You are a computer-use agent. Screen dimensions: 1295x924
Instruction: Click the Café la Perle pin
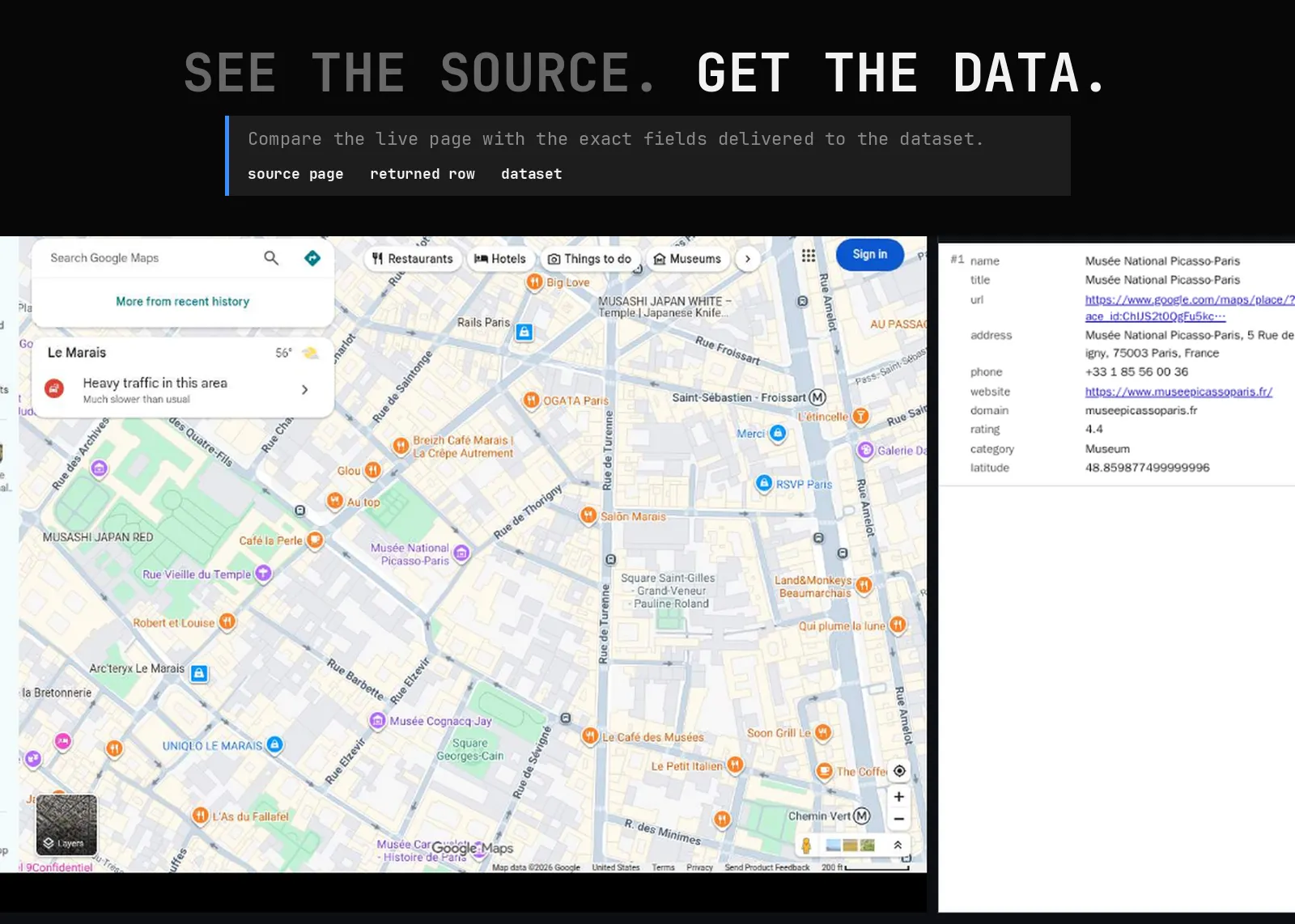315,540
